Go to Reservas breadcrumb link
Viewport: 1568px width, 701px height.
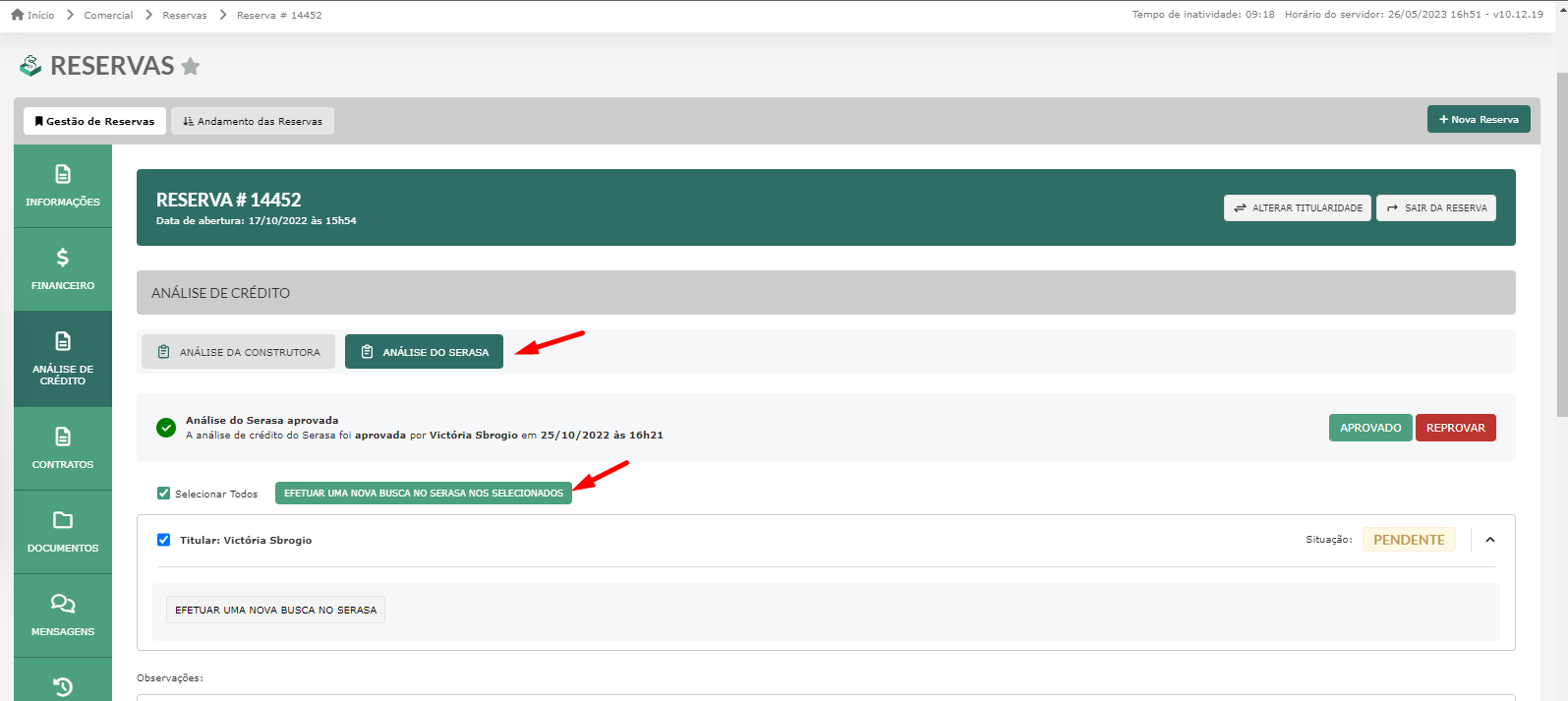pos(185,15)
